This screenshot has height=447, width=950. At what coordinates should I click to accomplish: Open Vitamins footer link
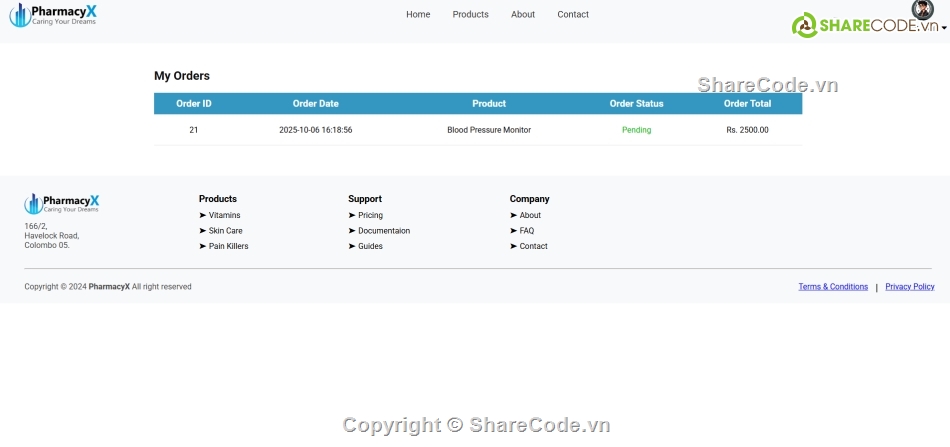pos(224,215)
